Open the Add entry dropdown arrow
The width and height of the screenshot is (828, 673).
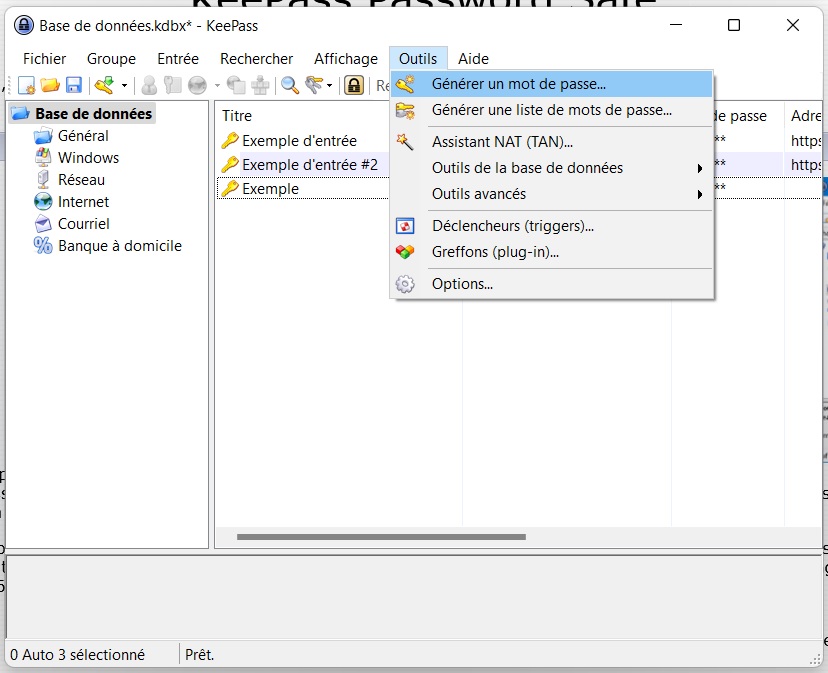click(x=124, y=87)
